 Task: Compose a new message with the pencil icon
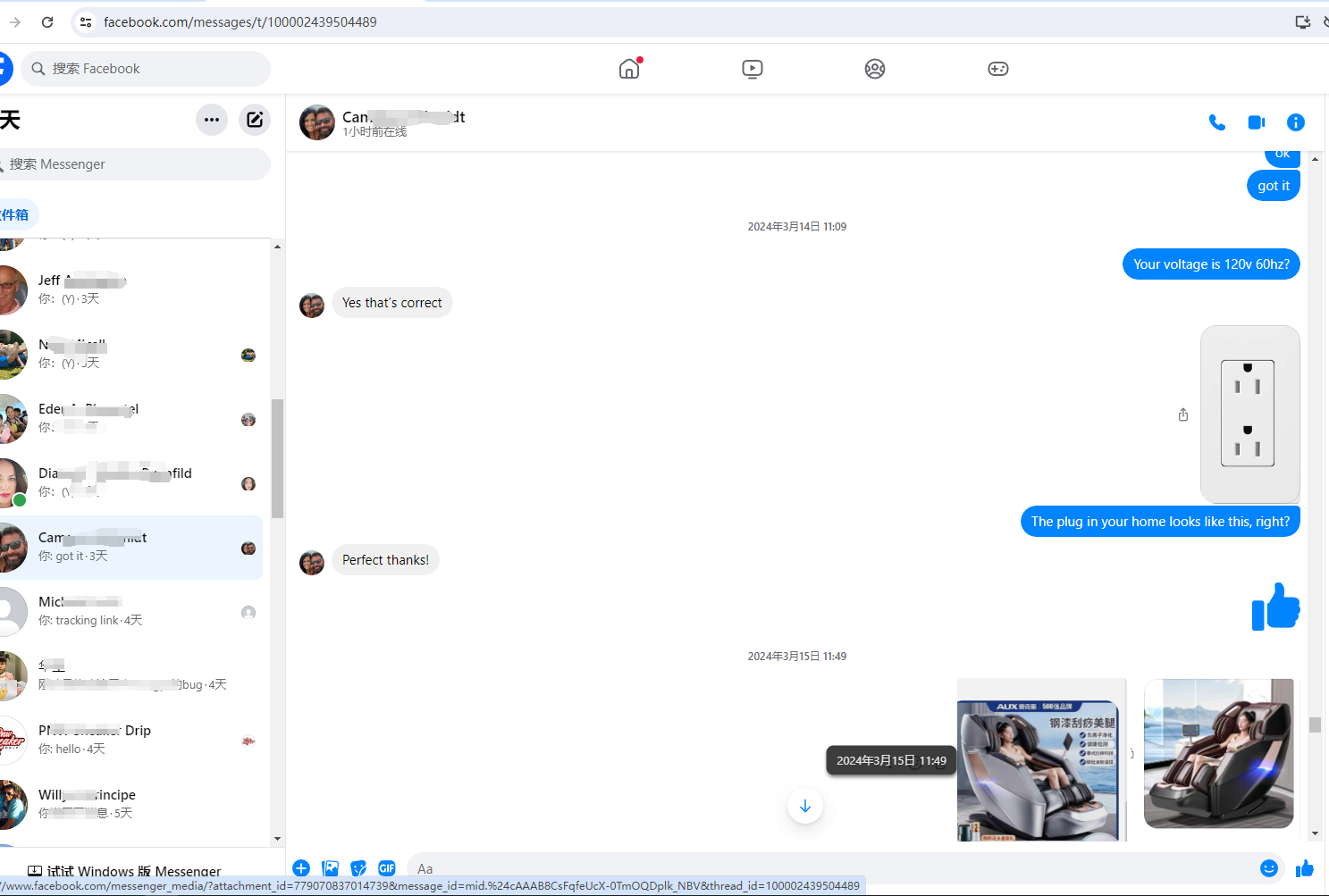click(255, 120)
